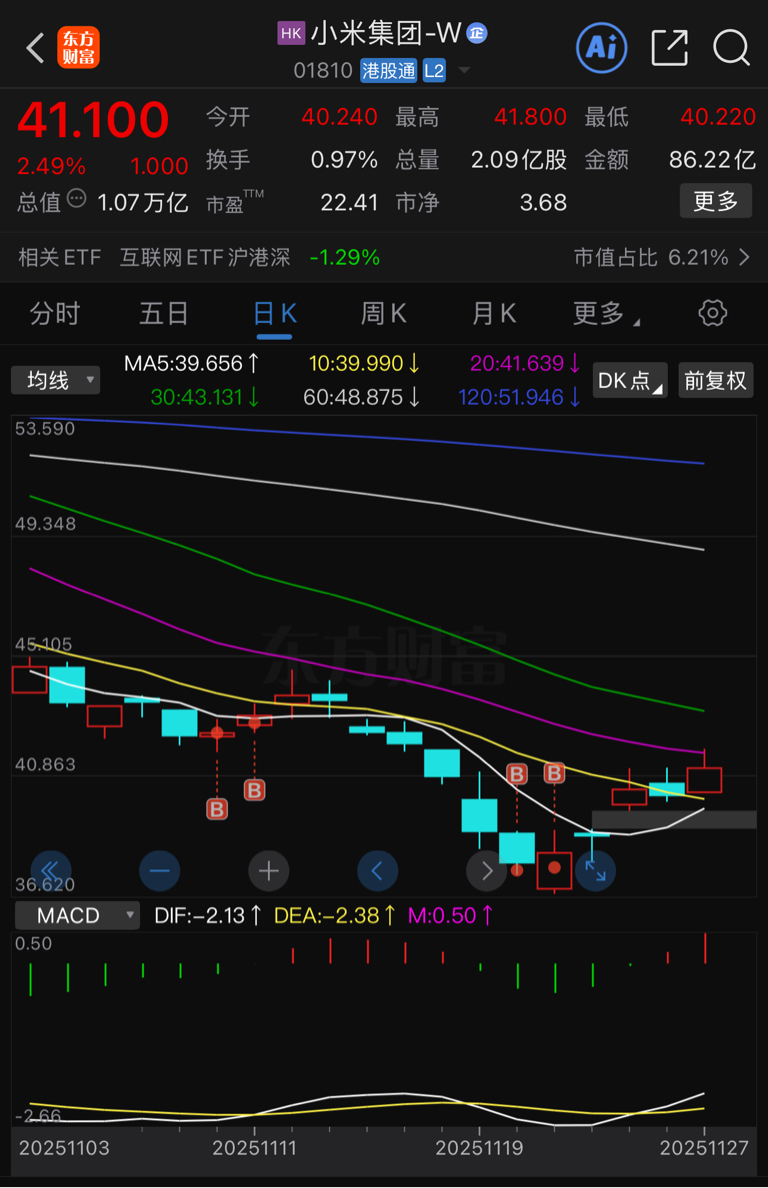
Task: Tap the 换手 0.97% value
Action: pos(344,160)
